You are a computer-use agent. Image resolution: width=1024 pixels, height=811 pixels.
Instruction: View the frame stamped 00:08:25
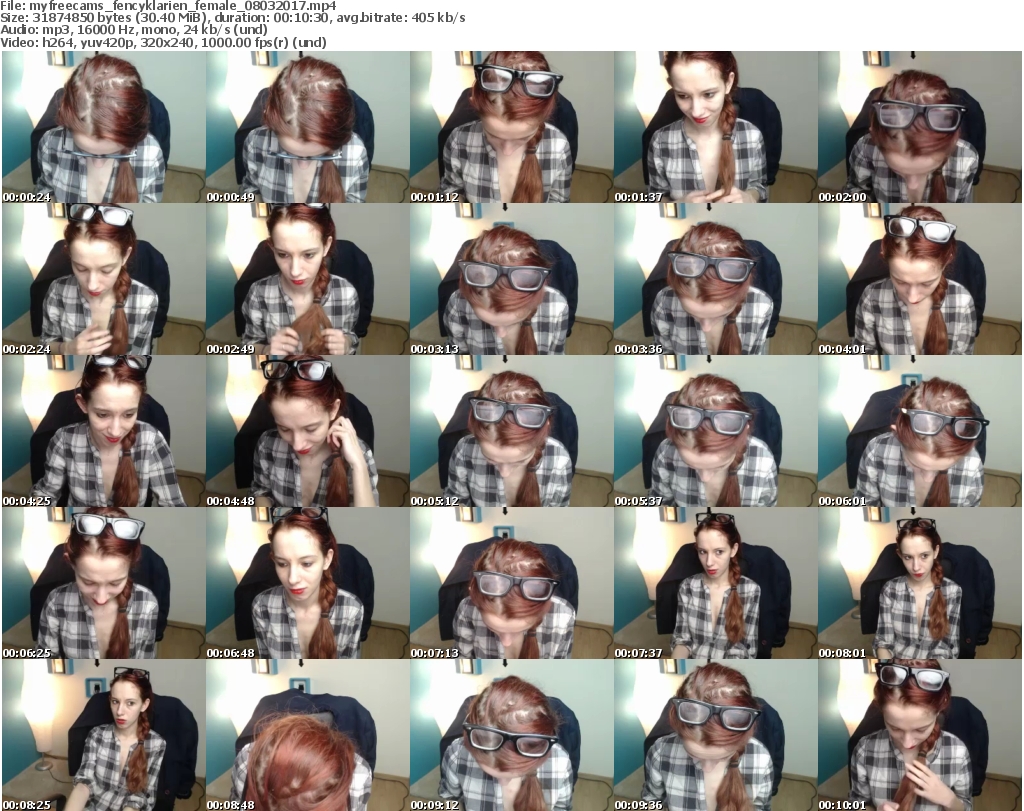104,735
